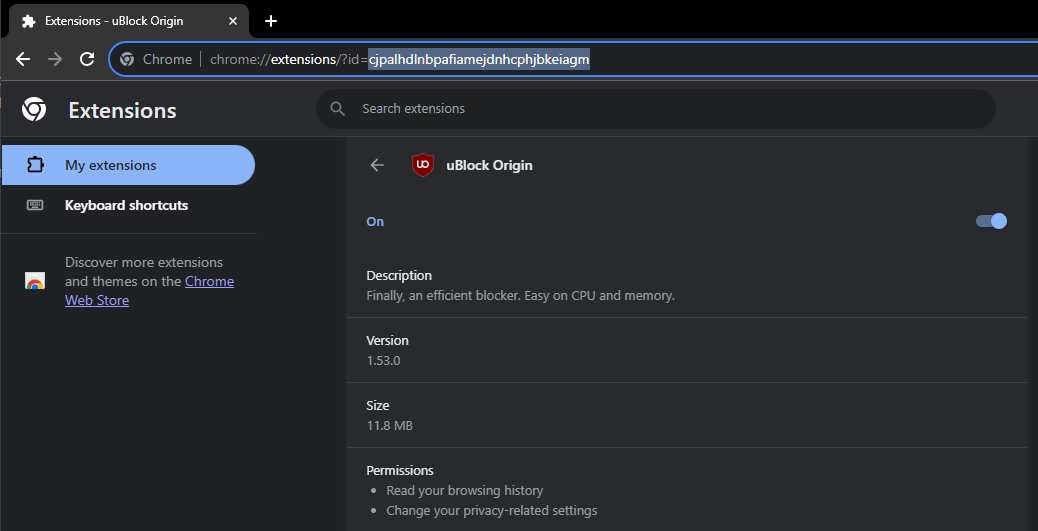This screenshot has height=531, width=1038.
Task: Focus the Search extensions field
Action: click(655, 109)
